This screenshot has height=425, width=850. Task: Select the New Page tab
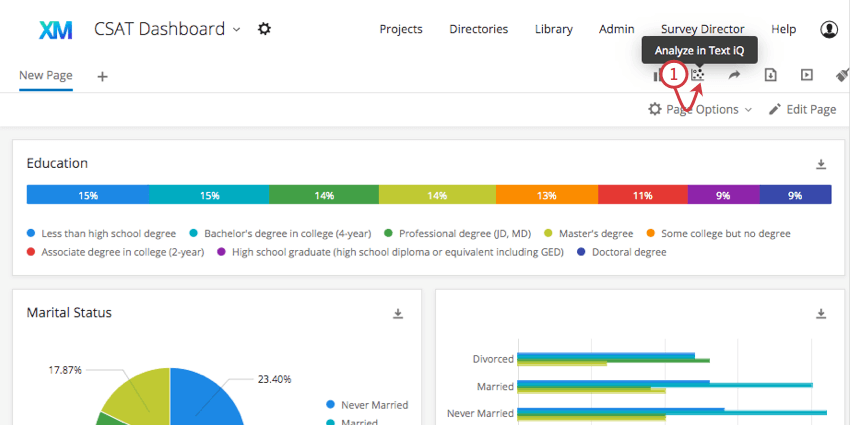click(45, 75)
